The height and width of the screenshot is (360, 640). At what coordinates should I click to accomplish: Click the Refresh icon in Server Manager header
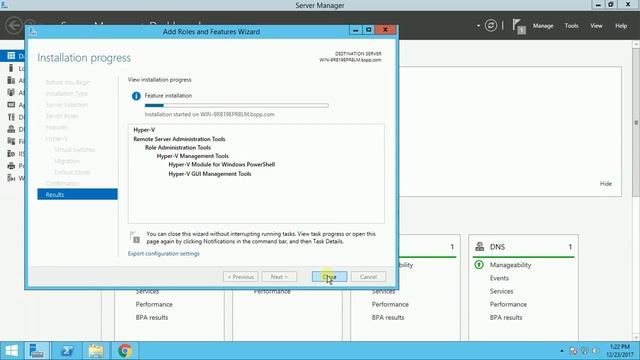coord(491,26)
